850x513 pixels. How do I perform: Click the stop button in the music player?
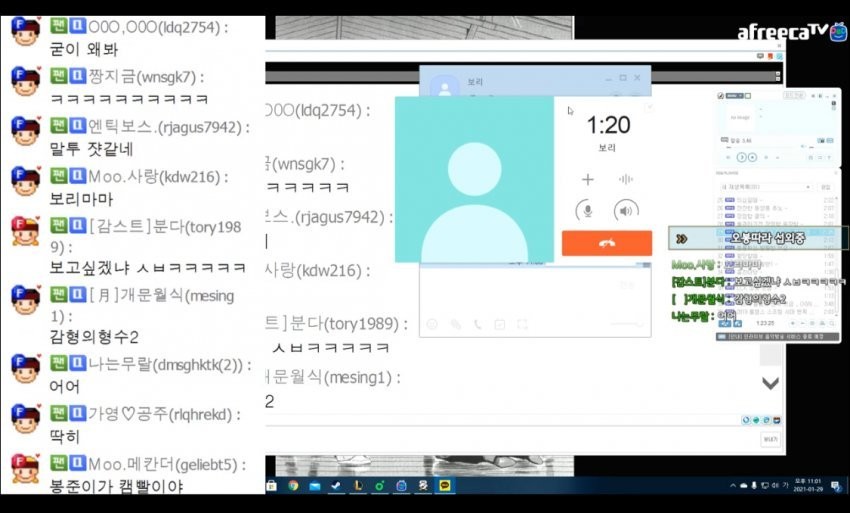(752, 157)
